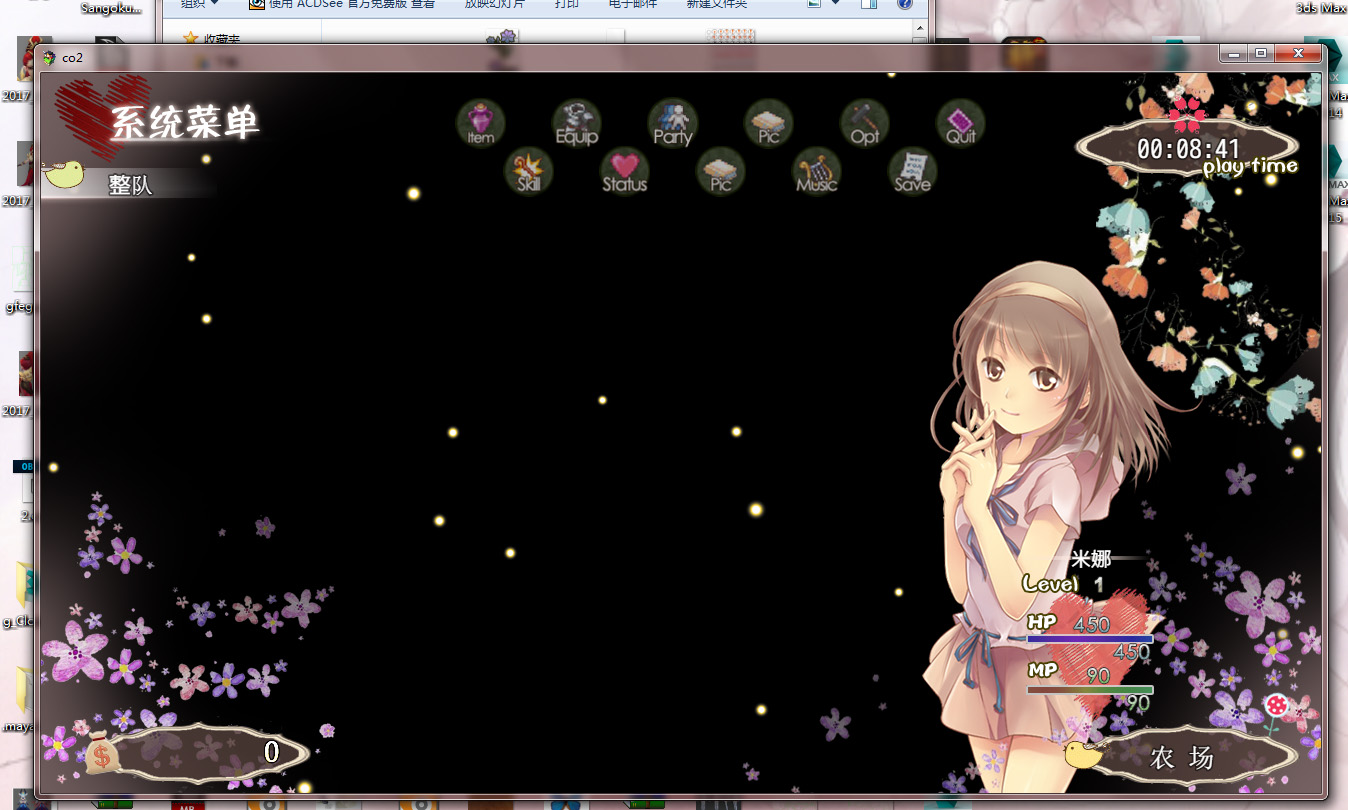This screenshot has width=1348, height=810.
Task: Click the 系统菜单 title
Action: [x=185, y=123]
